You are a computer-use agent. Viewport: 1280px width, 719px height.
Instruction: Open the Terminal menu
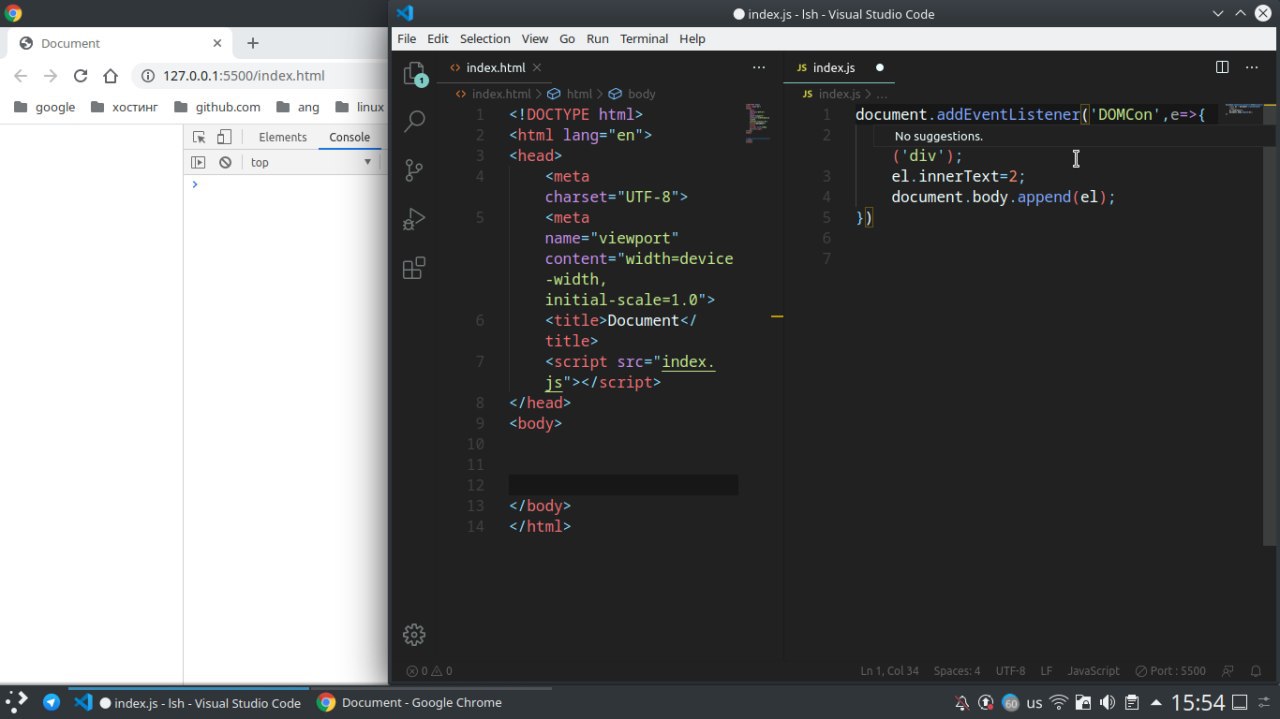(x=643, y=38)
